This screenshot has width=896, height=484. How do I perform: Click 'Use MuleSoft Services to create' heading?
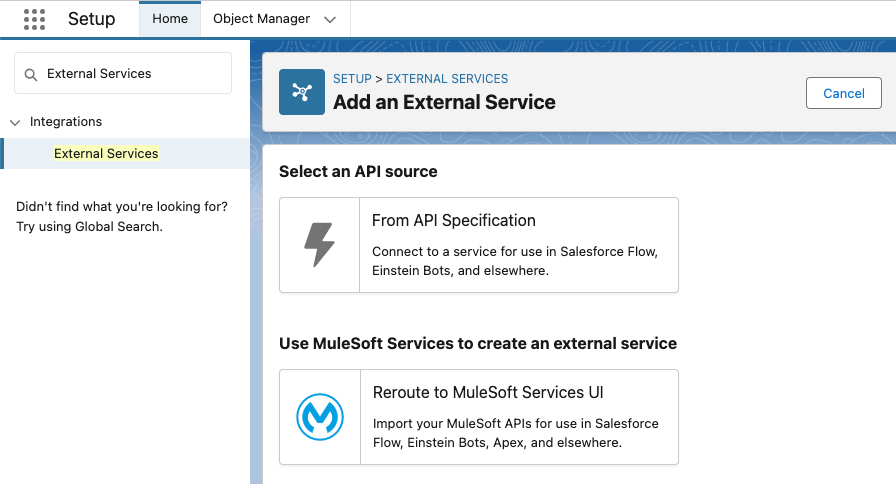478,343
